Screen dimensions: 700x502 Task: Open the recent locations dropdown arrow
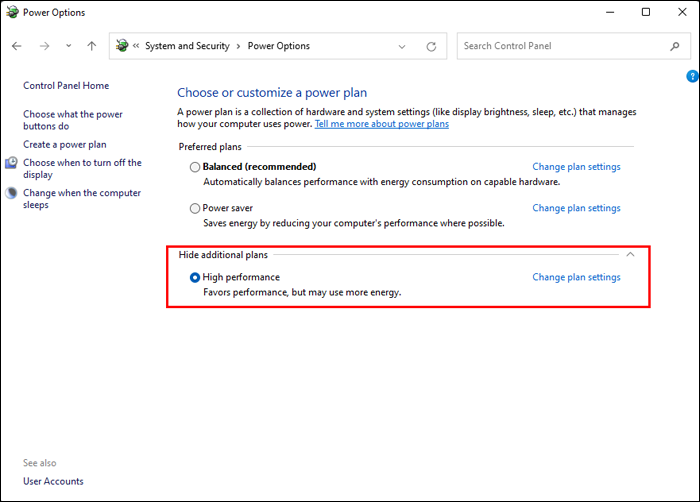(x=68, y=46)
